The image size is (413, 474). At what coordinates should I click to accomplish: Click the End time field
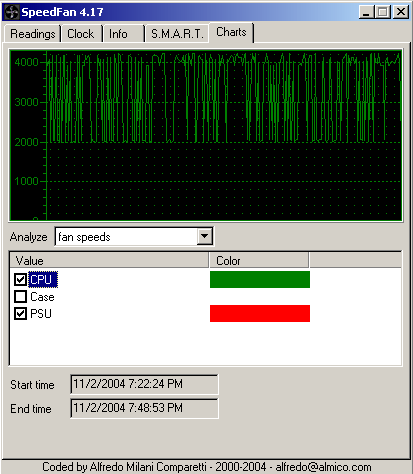[x=144, y=408]
